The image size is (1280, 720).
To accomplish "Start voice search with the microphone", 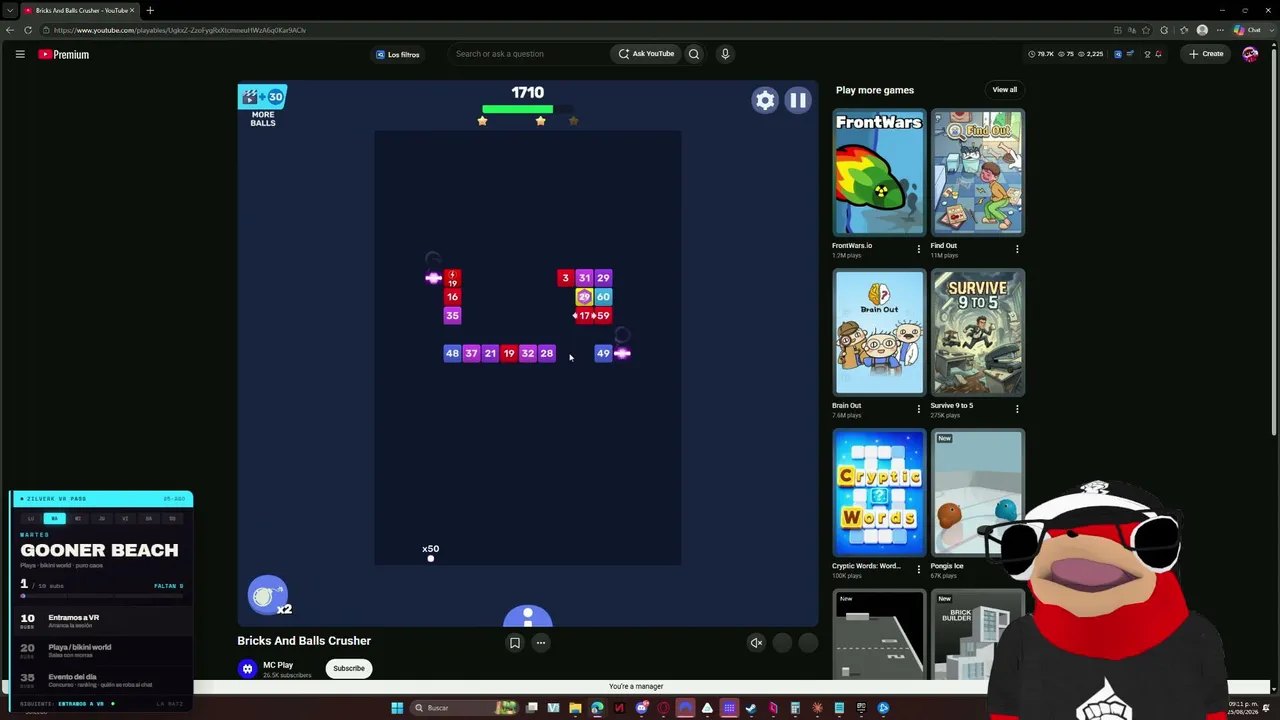I will [x=725, y=54].
